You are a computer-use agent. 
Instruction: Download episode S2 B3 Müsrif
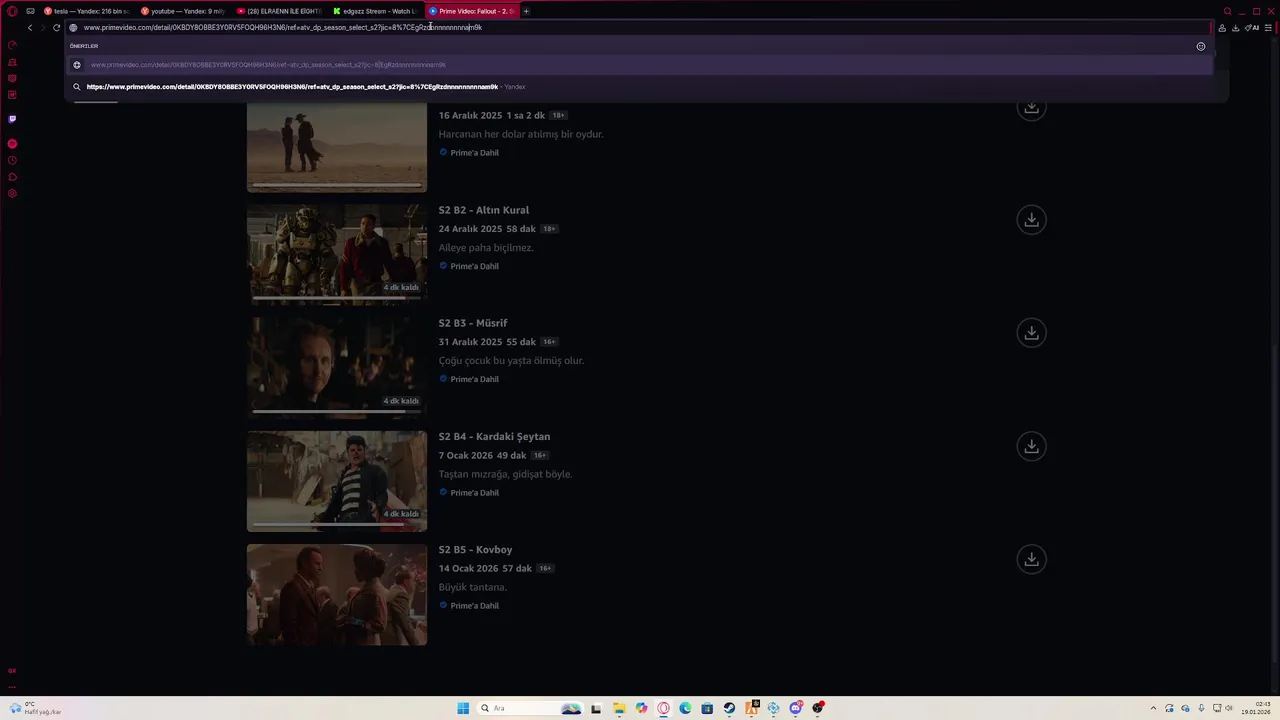[x=1031, y=333]
